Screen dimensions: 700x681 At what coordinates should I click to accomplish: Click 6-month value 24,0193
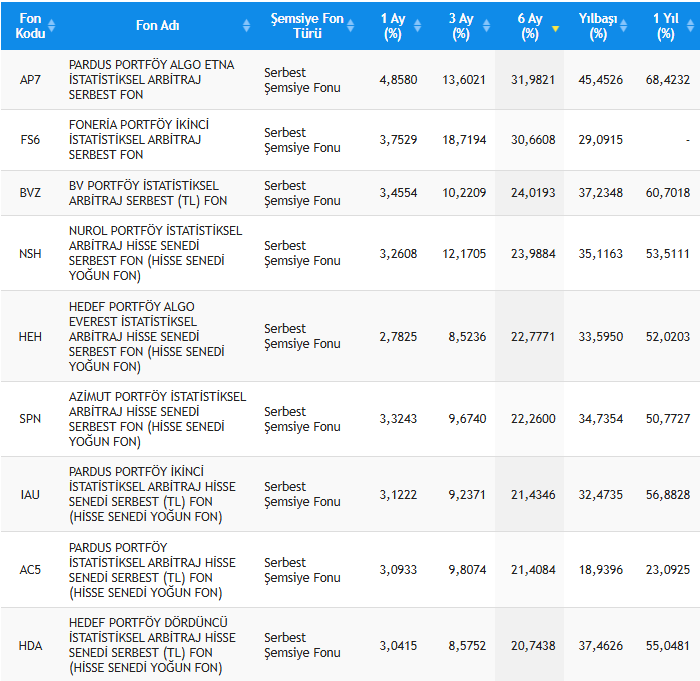pos(533,193)
